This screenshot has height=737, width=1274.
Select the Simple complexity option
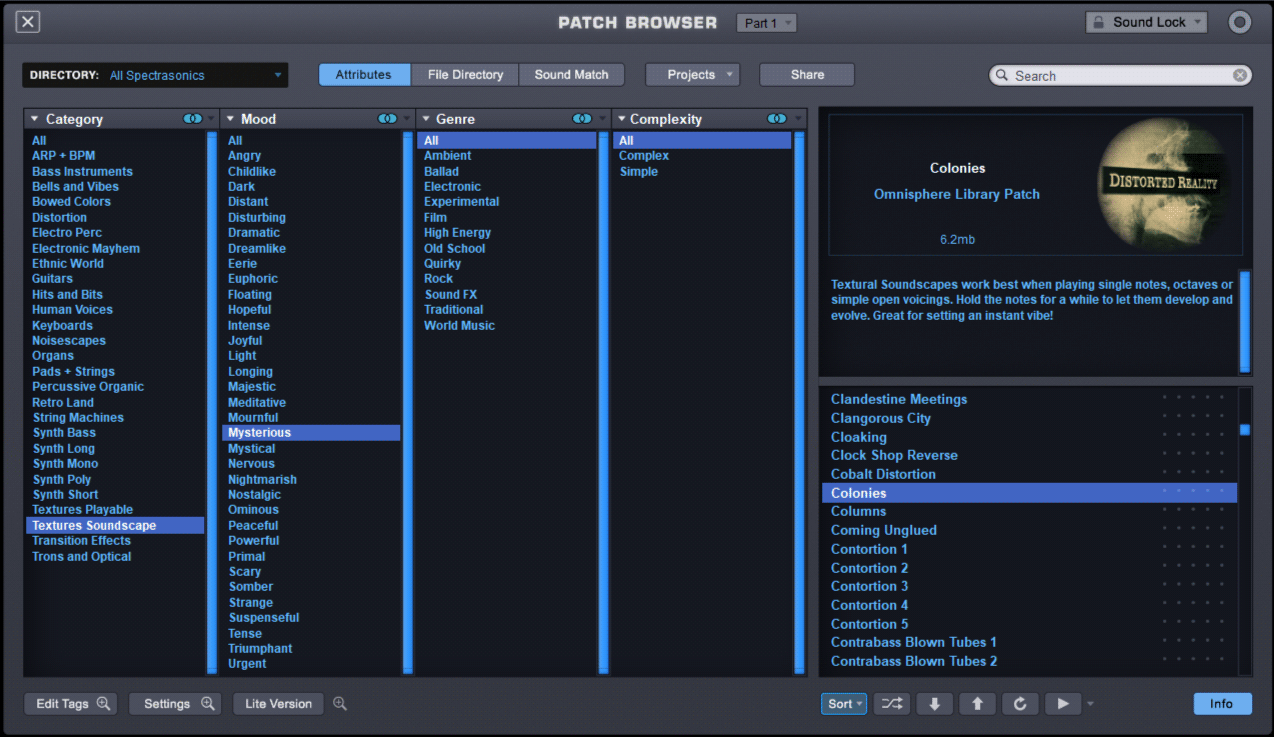pos(638,172)
